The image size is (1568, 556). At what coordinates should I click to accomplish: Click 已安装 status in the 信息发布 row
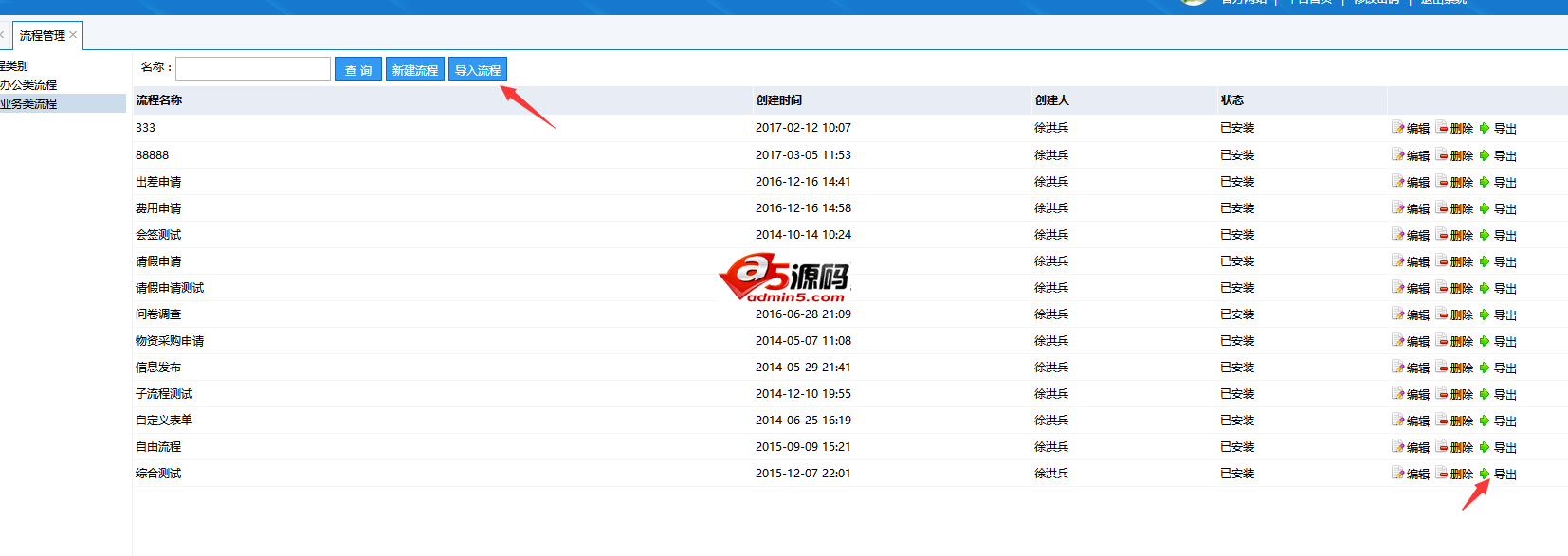[1237, 368]
